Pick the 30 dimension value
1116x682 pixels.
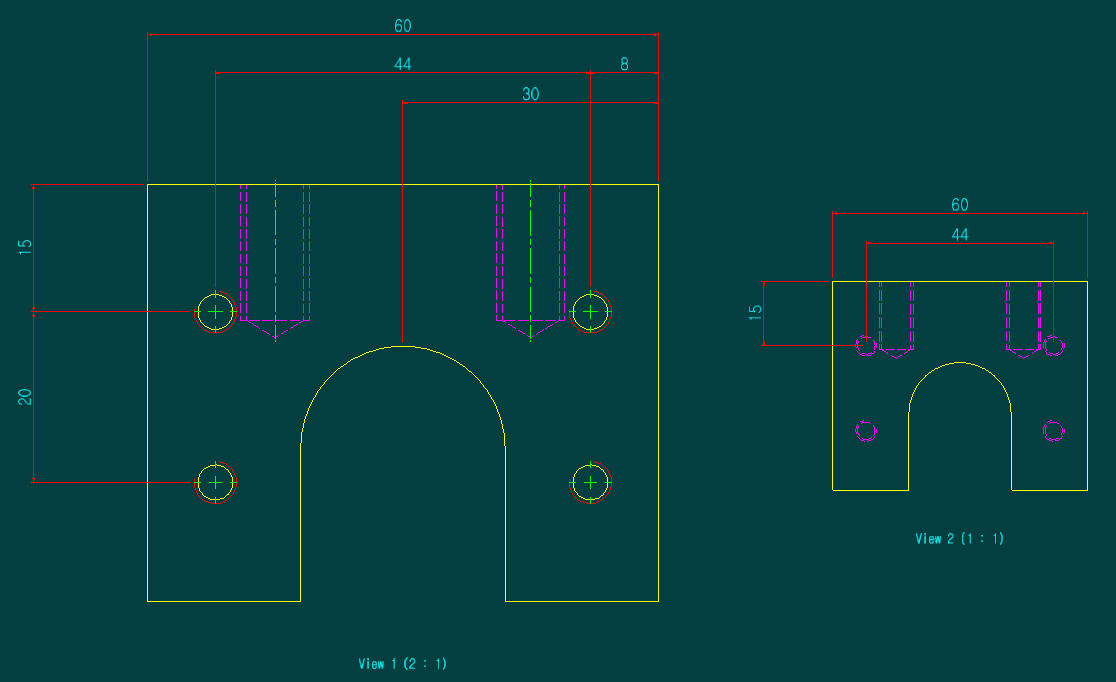(x=531, y=94)
